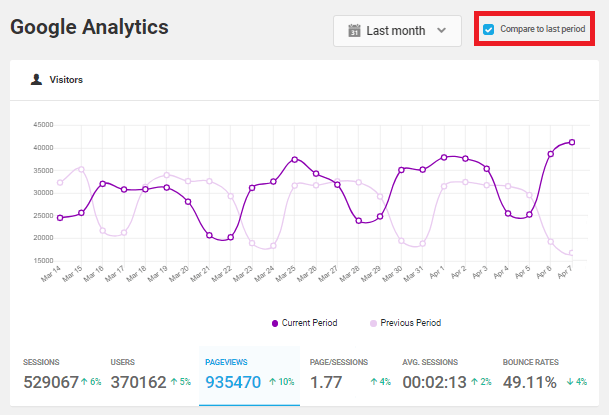Select the Users metric tab

[151, 376]
